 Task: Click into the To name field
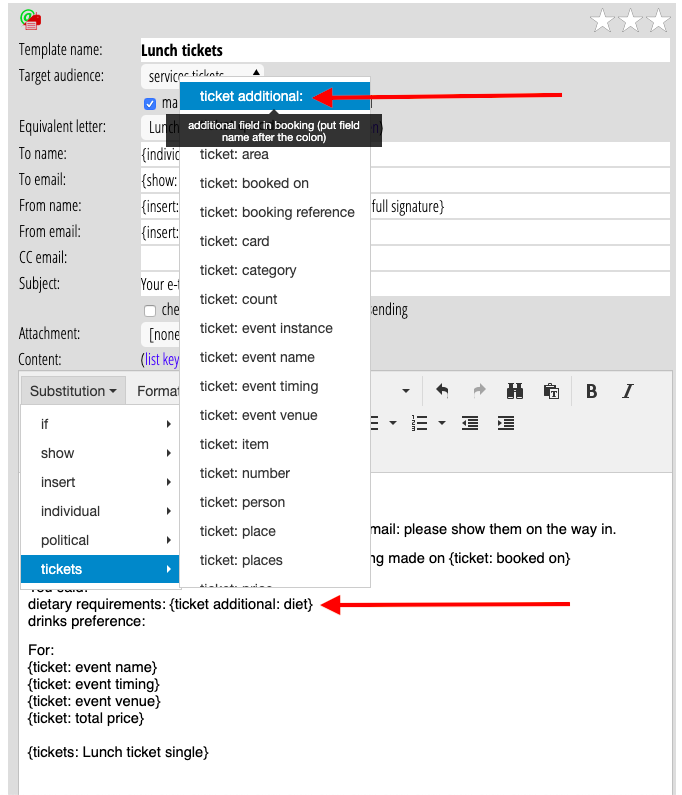pos(405,154)
